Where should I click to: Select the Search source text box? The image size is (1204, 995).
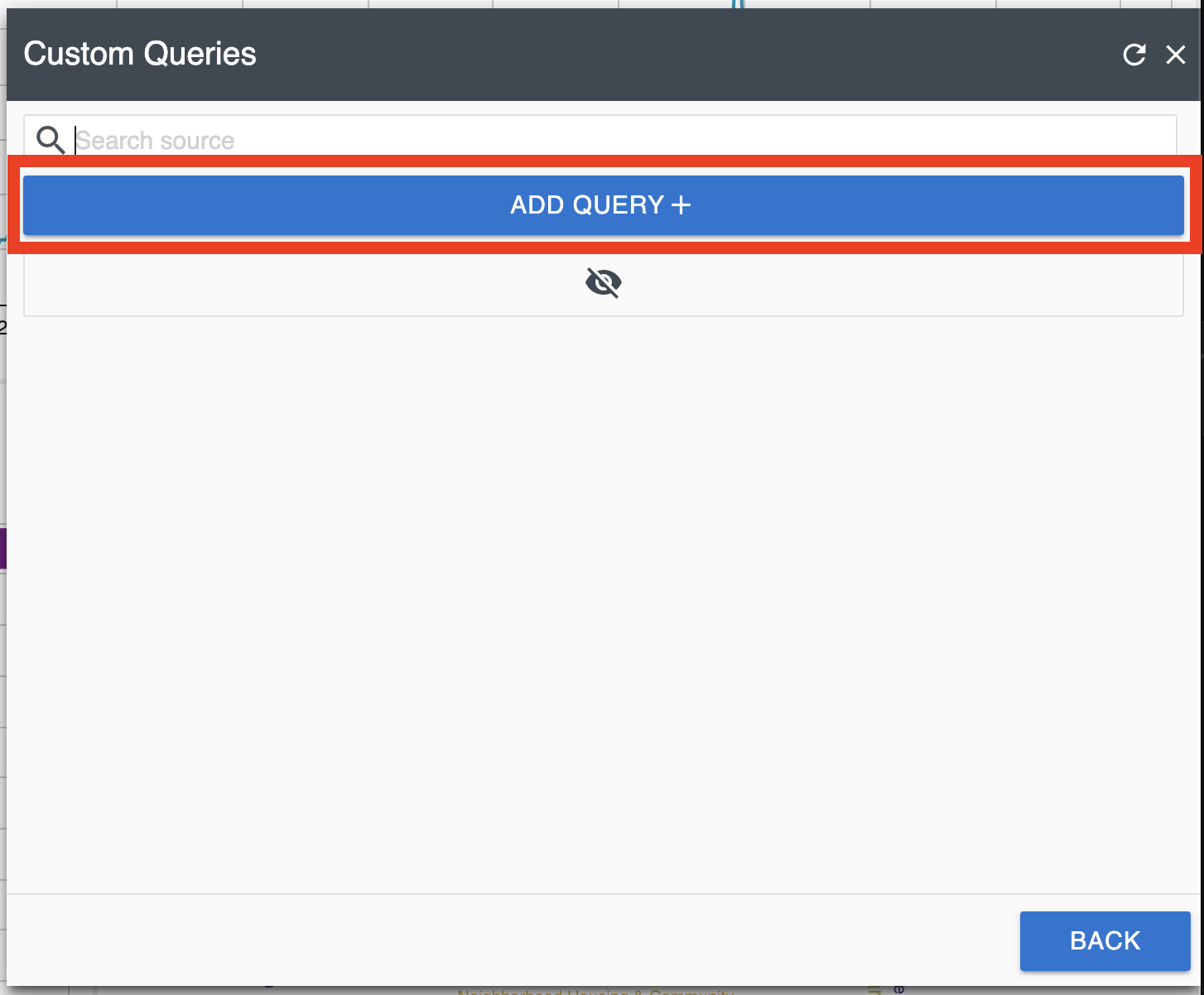pyautogui.click(x=580, y=139)
